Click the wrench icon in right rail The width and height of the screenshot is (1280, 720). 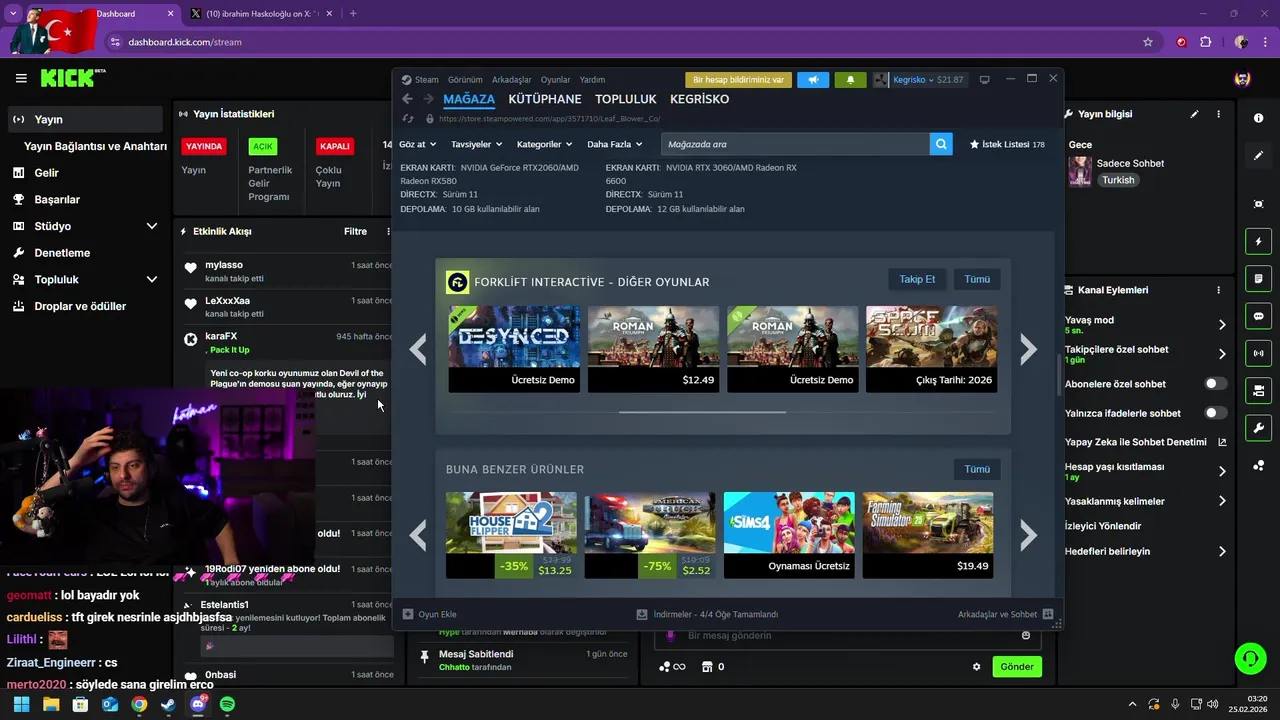click(x=1258, y=428)
